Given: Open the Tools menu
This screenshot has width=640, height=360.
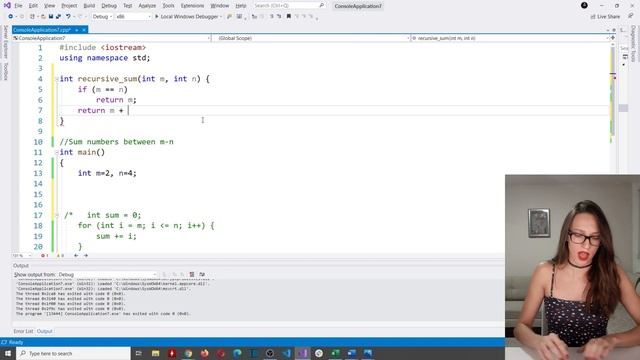Looking at the screenshot, I should tap(168, 6).
